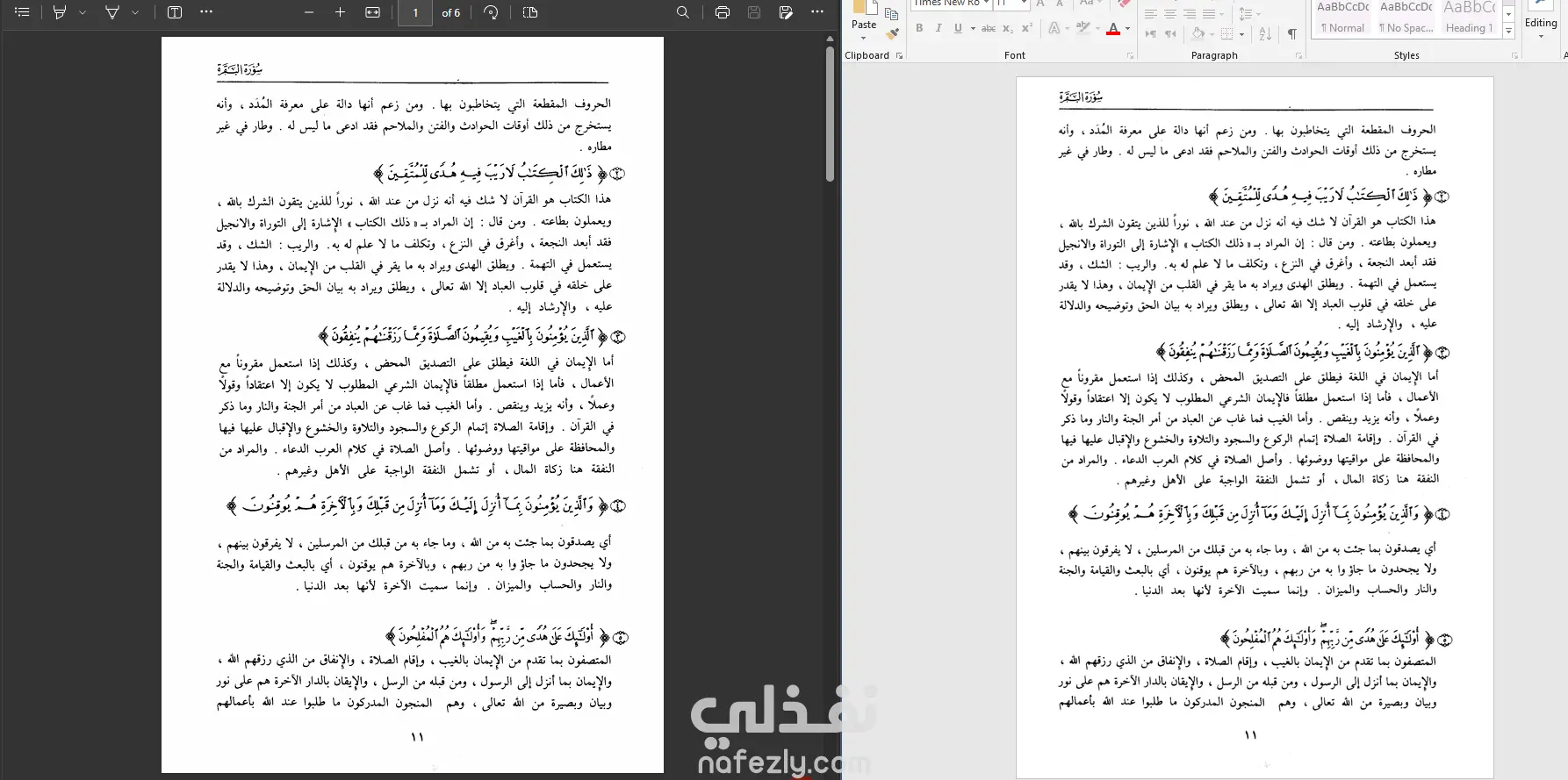Rotate the PDF page with rotate icon

tap(491, 12)
